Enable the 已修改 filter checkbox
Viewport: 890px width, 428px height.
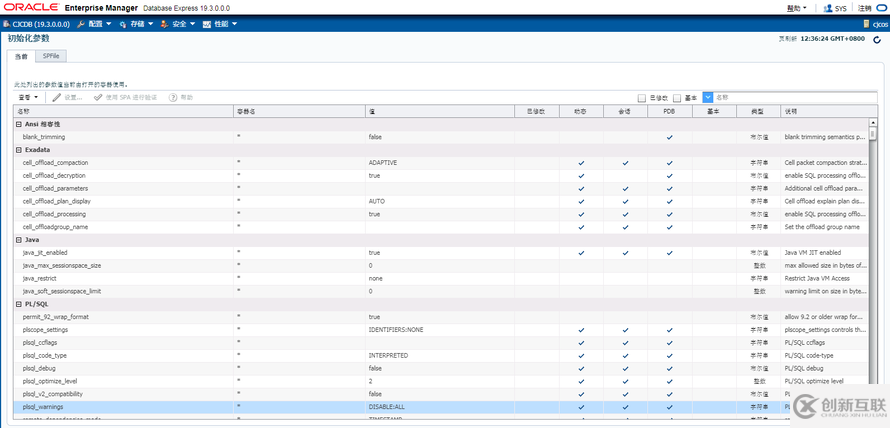click(x=642, y=98)
